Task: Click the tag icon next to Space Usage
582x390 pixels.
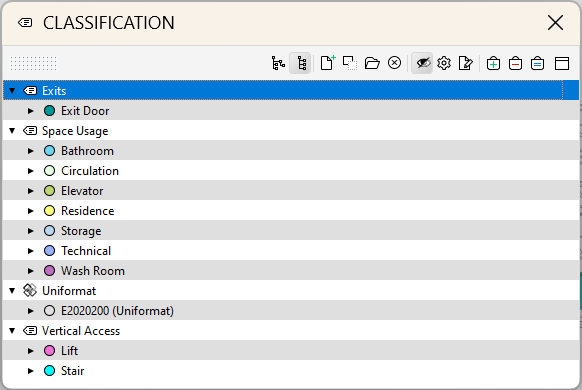Action: coord(30,131)
